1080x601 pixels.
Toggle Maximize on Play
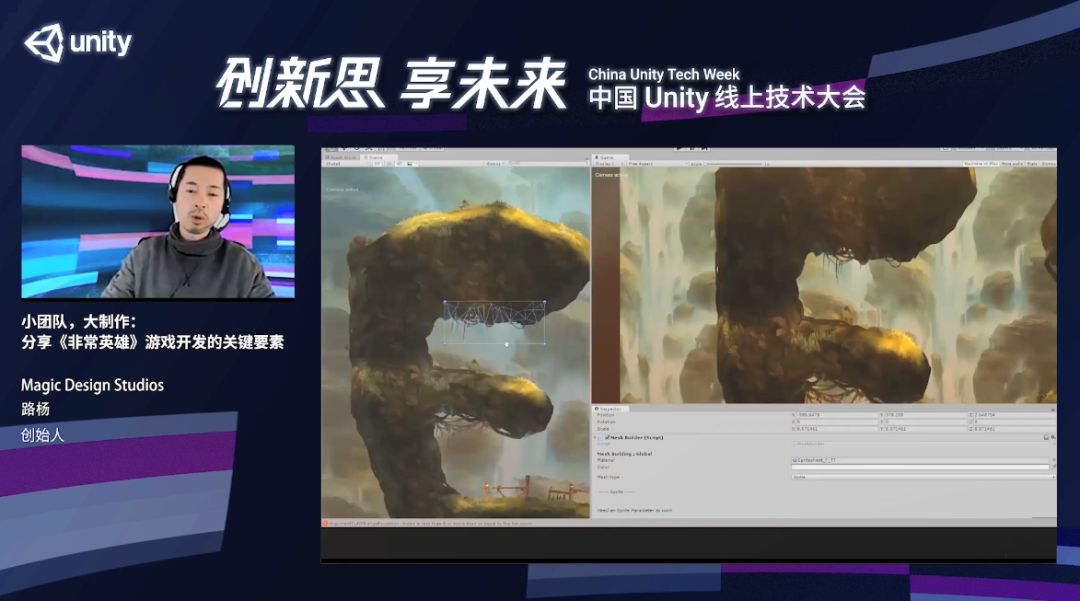(x=981, y=164)
